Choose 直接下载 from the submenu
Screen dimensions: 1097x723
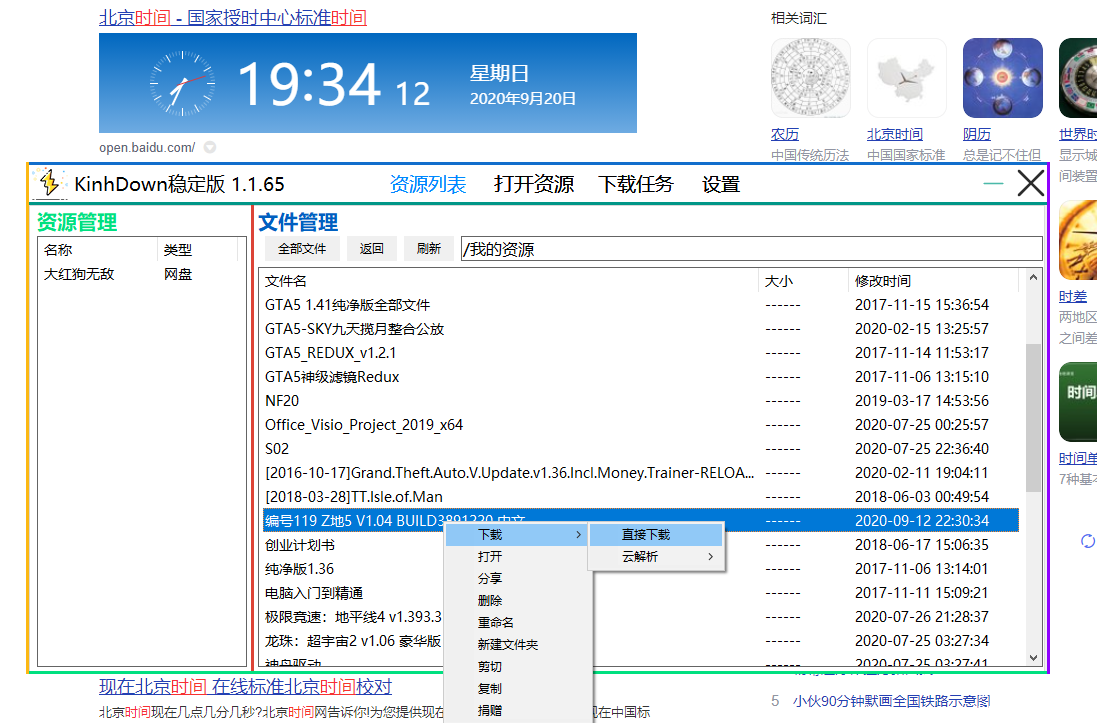coord(655,535)
